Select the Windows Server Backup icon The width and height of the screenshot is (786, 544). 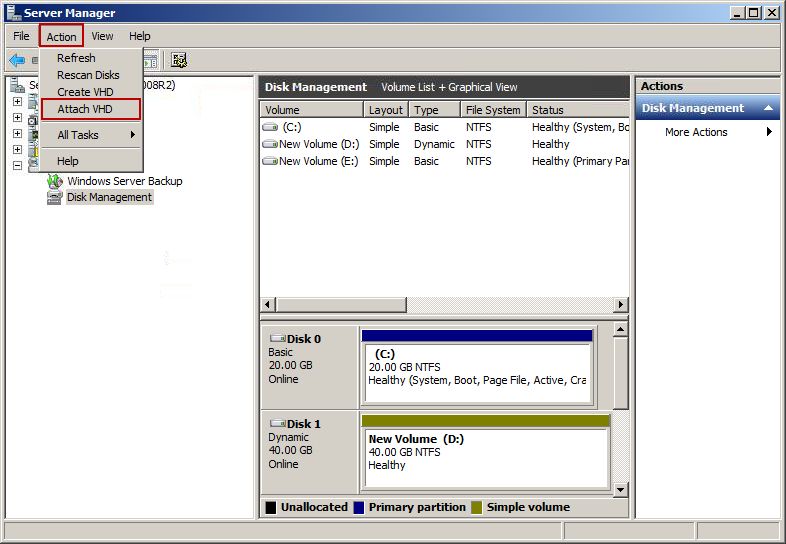tap(54, 181)
